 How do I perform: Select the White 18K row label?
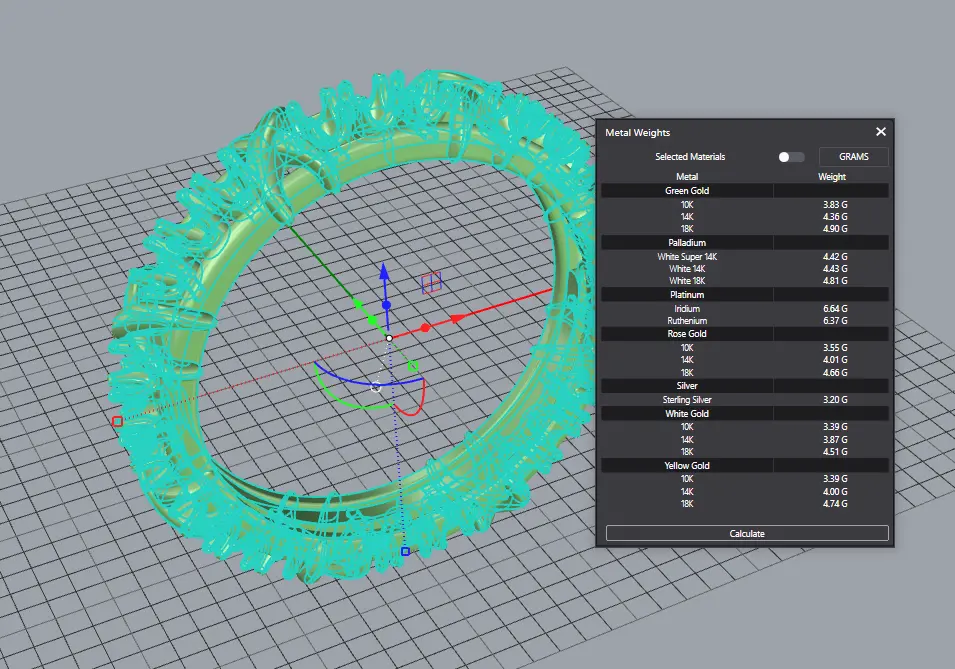[687, 281]
